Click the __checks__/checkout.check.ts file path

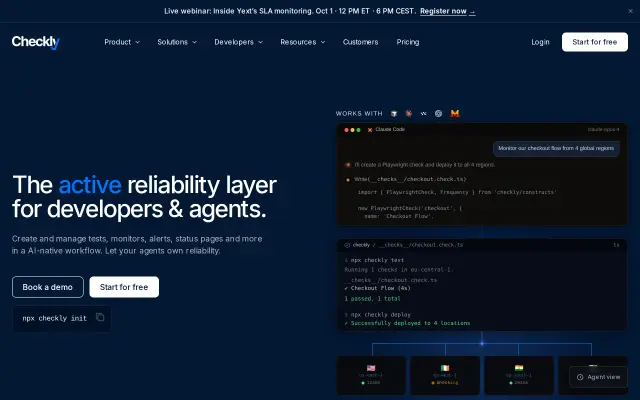tap(420, 245)
